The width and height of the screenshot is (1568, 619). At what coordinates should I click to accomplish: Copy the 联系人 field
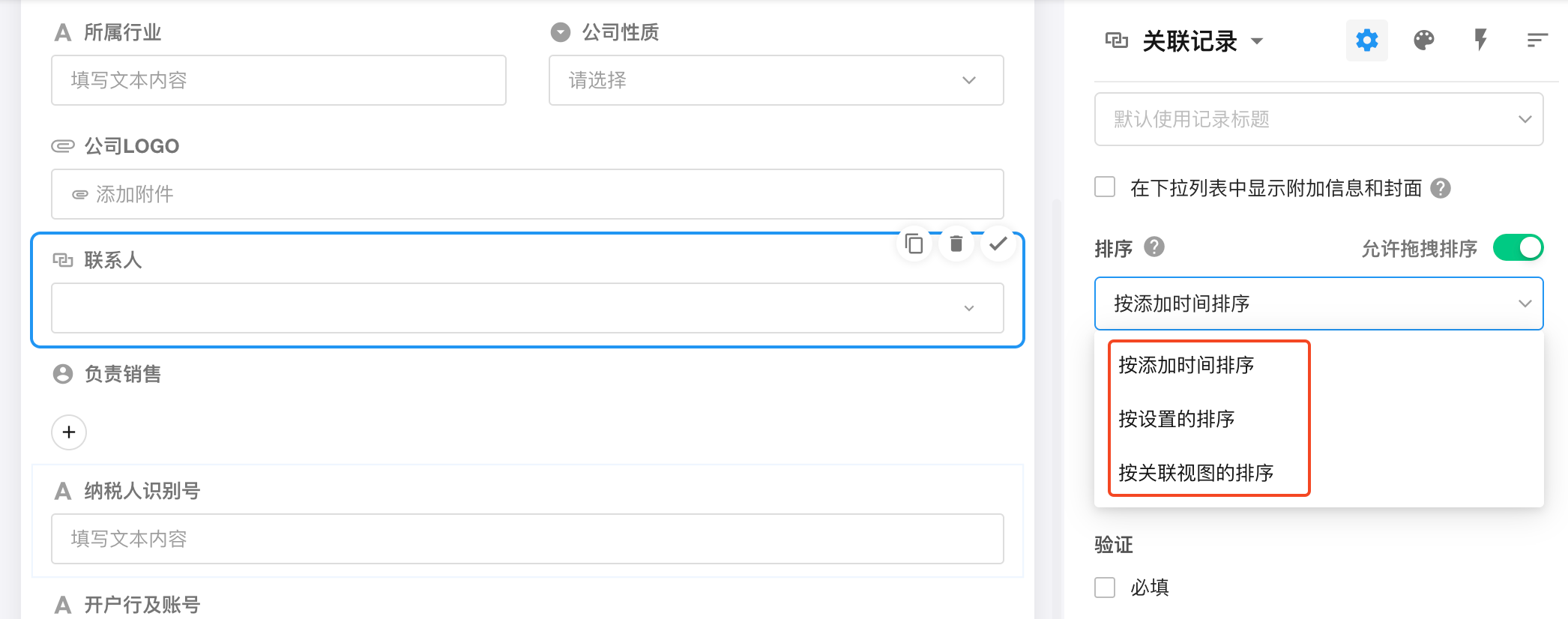[x=914, y=244]
